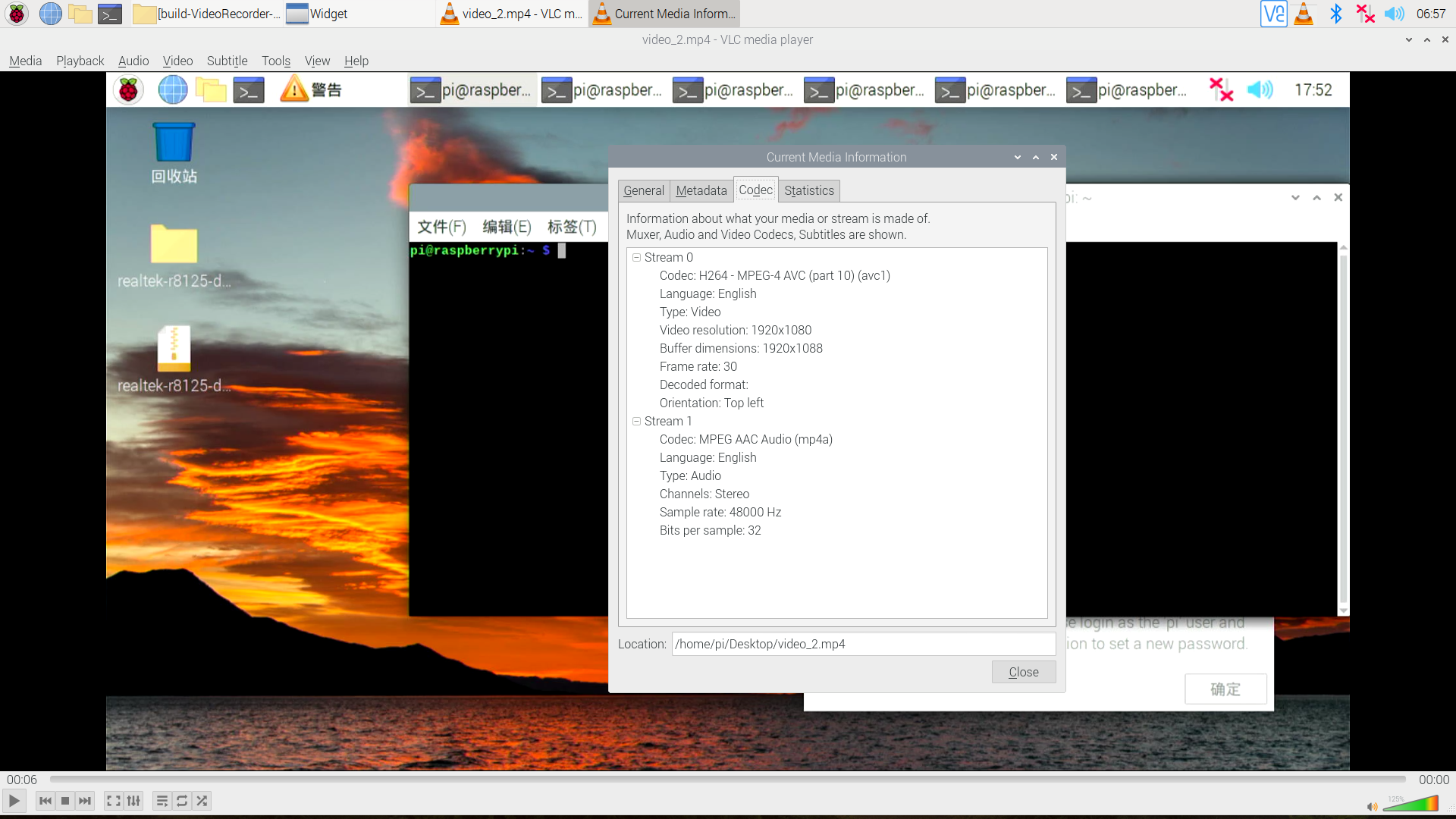Click Close in Media Information dialog

click(1024, 672)
